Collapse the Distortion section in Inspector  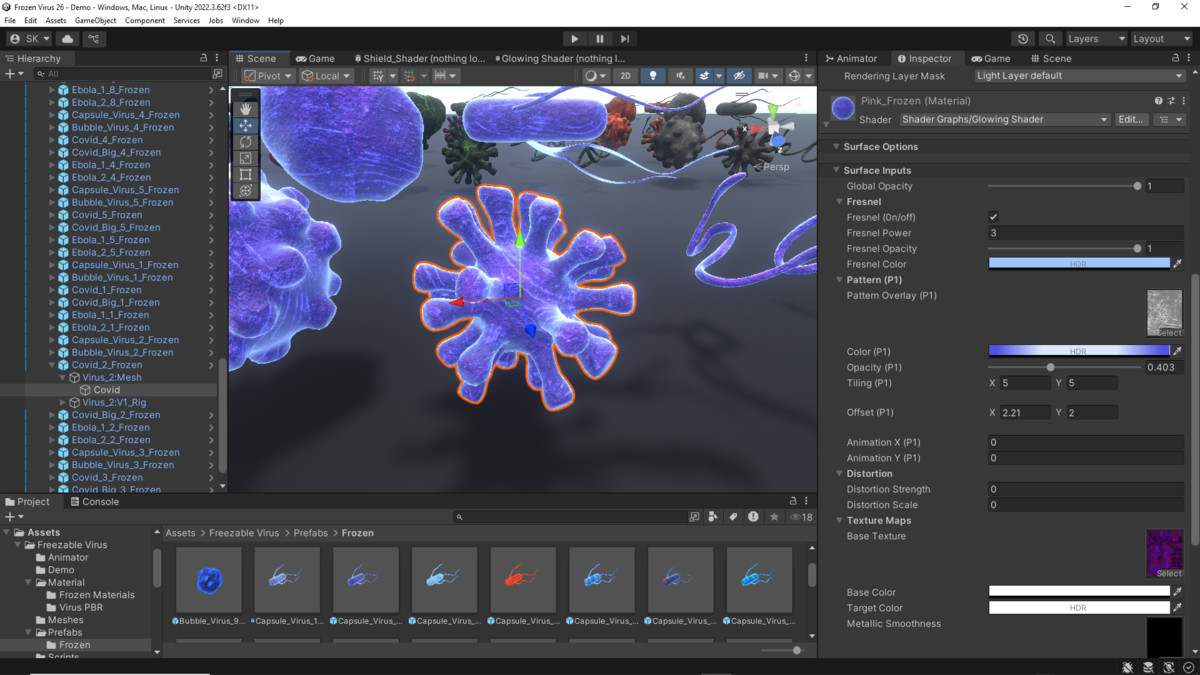point(838,473)
